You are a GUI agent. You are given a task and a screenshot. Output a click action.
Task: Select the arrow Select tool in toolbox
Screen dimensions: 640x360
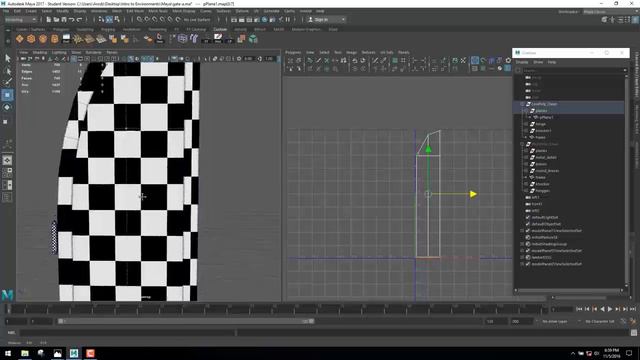7,59
